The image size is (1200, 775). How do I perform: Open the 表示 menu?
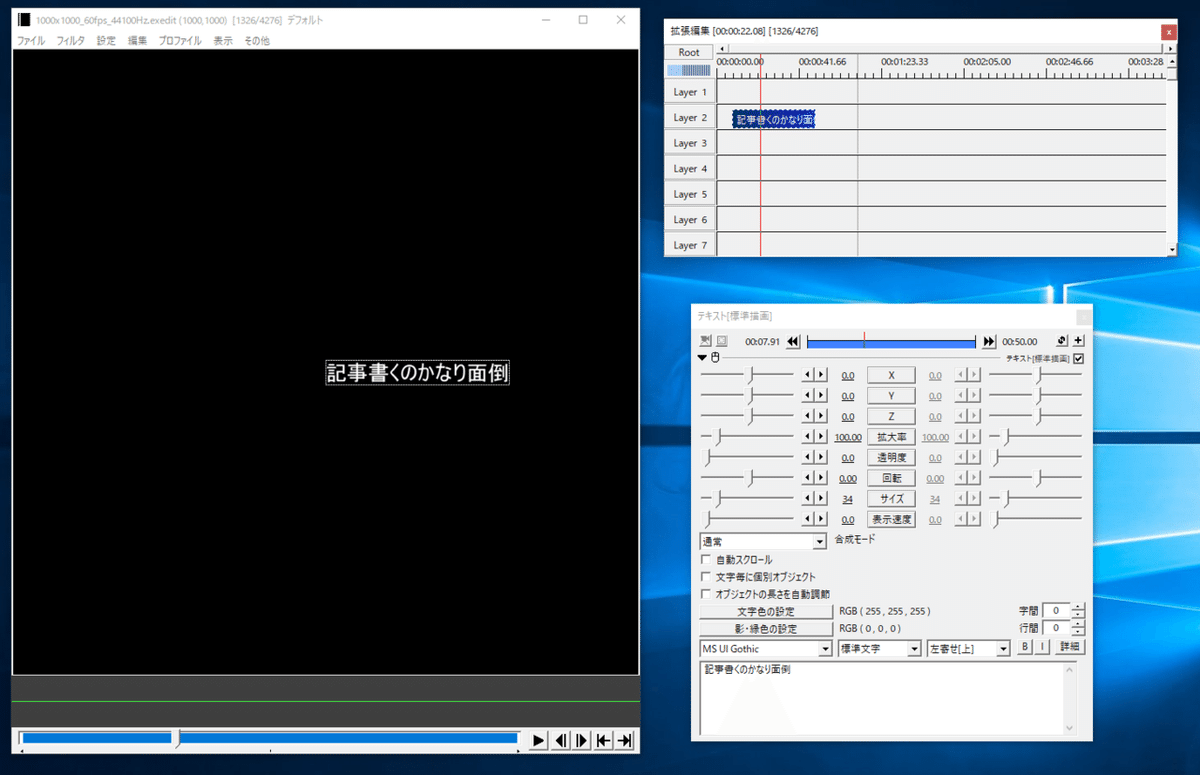click(223, 41)
